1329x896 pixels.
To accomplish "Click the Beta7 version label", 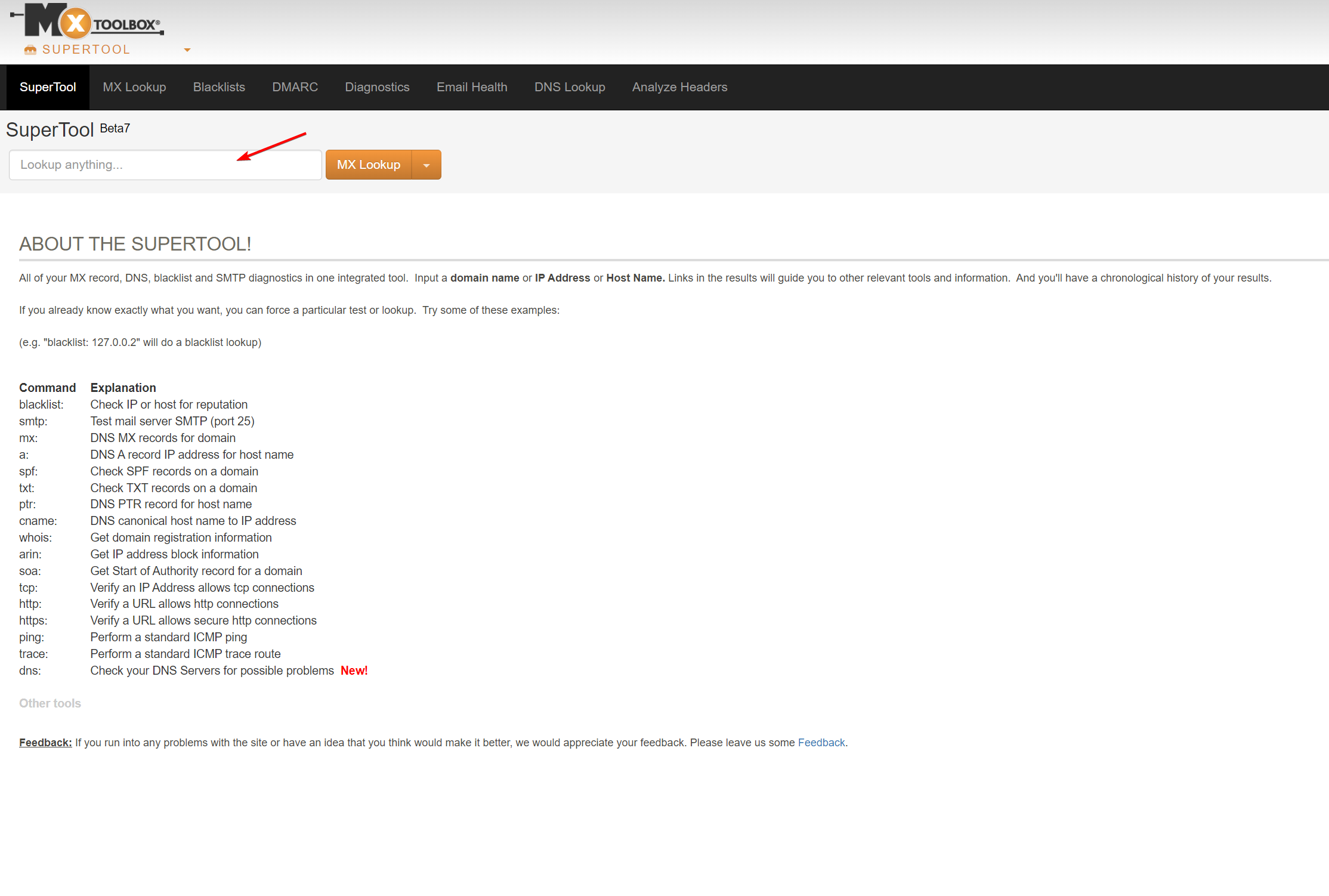I will click(x=115, y=128).
